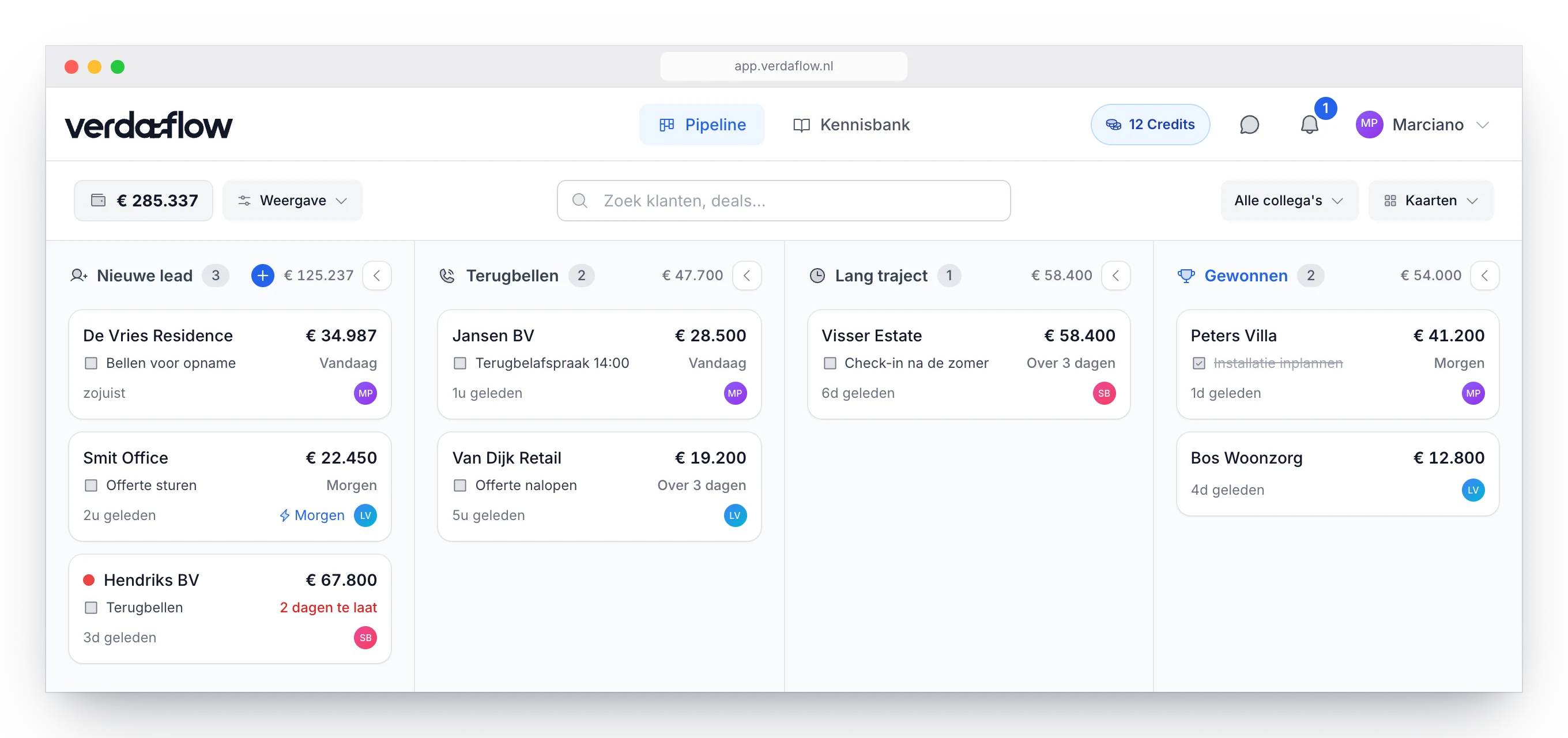Image resolution: width=1568 pixels, height=738 pixels.
Task: Click the 12 Credits button
Action: 1150,125
